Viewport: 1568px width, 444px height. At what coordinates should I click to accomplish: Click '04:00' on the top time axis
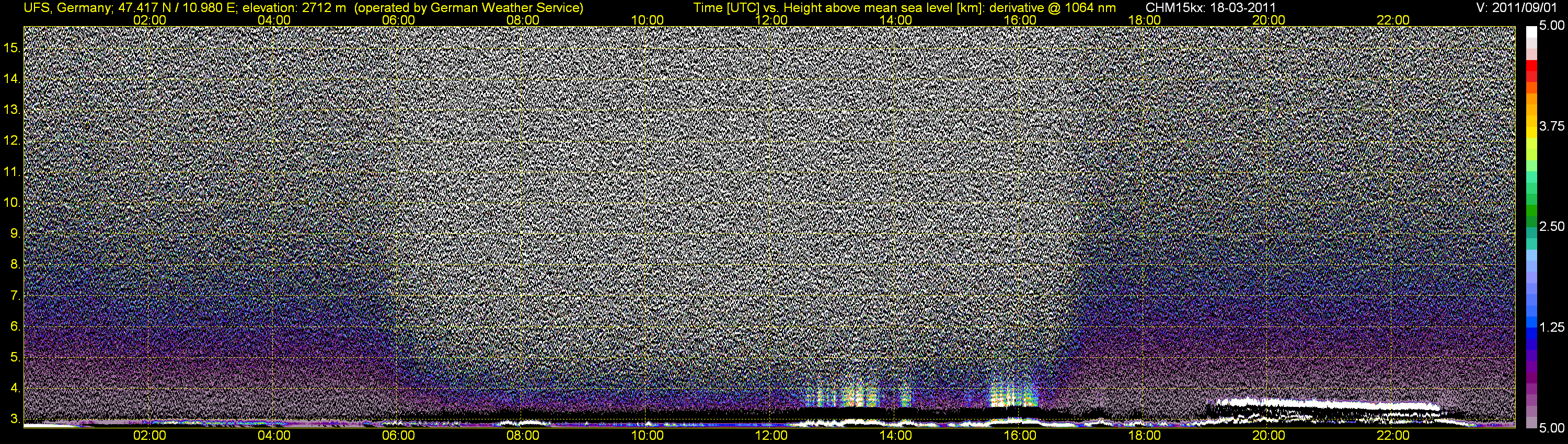pyautogui.click(x=274, y=20)
